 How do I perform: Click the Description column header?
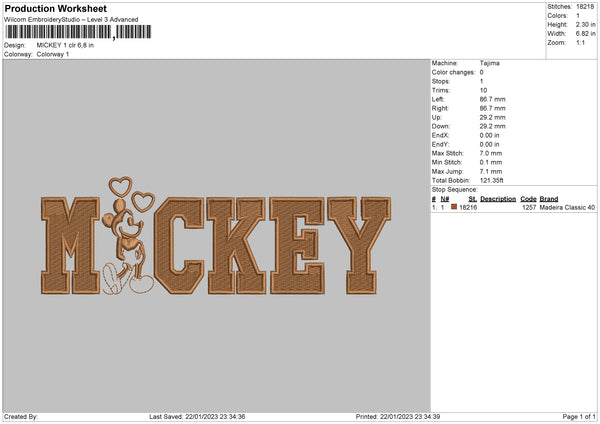click(498, 199)
